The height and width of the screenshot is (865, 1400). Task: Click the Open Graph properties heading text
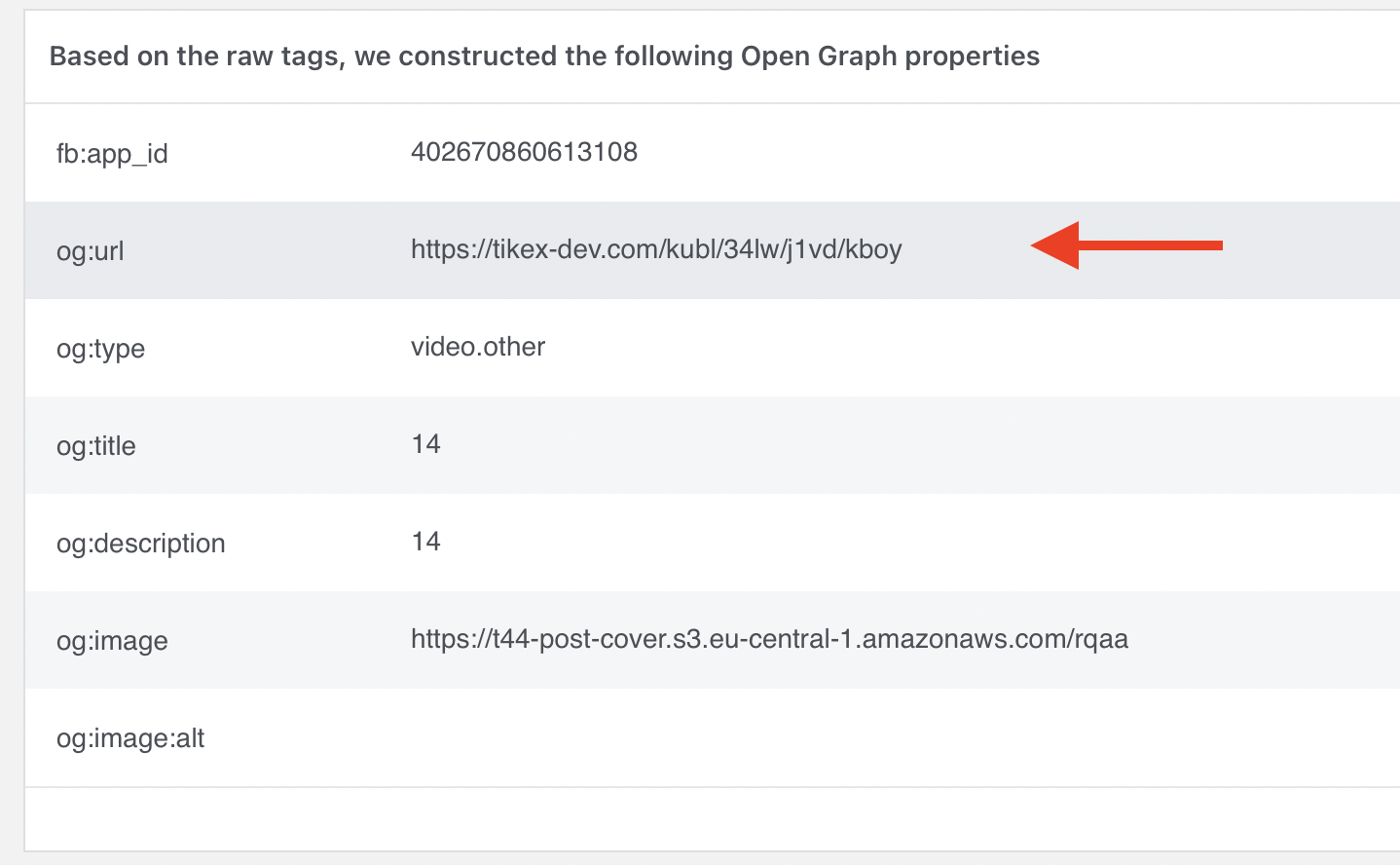tap(544, 56)
